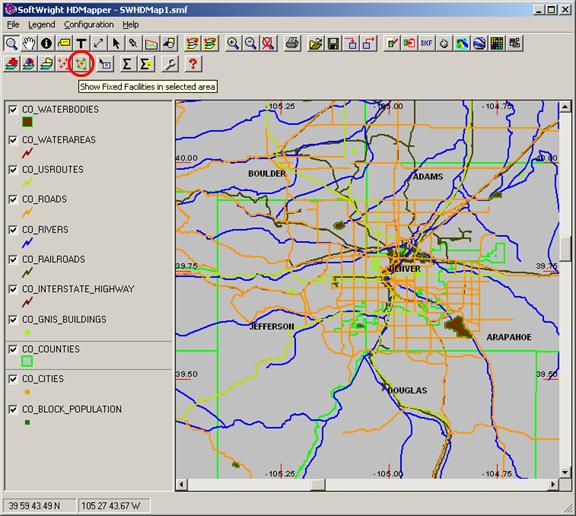The image size is (576, 516).
Task: Click the red question mark help icon
Action: click(x=193, y=64)
